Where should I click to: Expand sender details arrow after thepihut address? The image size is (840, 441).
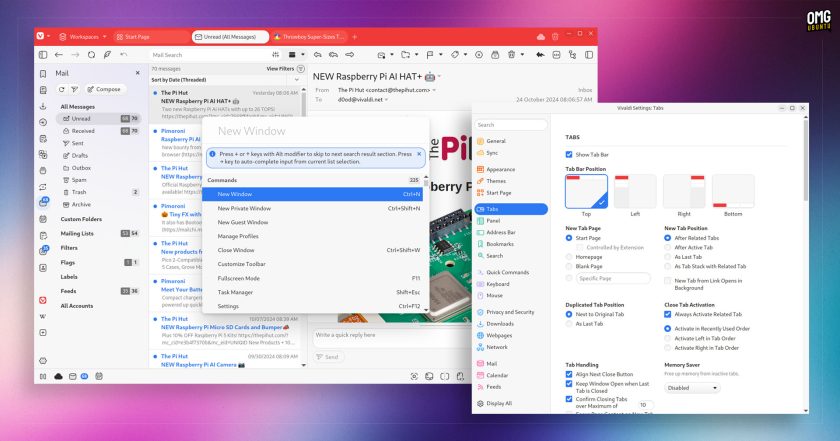434,90
